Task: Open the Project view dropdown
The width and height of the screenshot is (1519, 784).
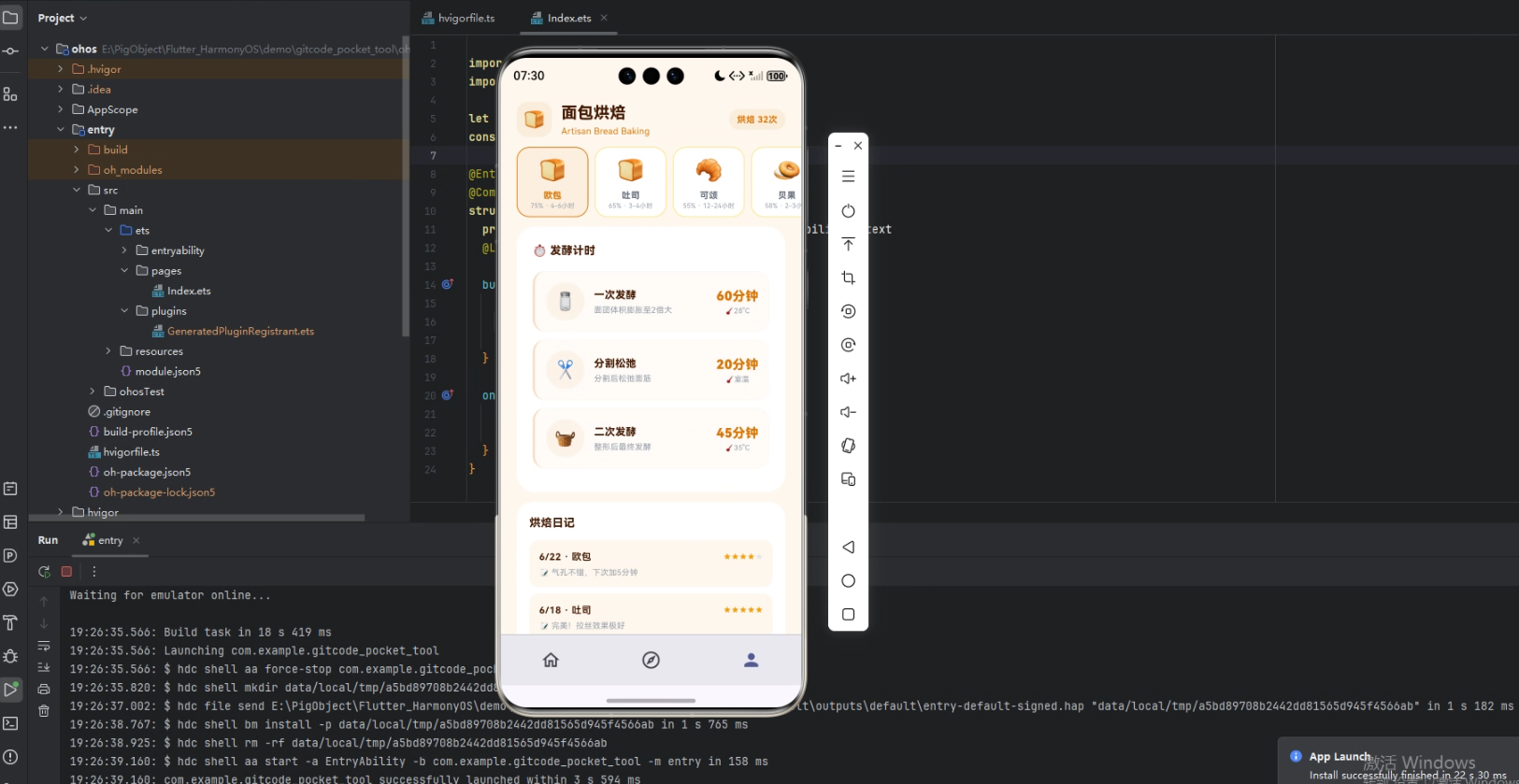Action: 62,18
